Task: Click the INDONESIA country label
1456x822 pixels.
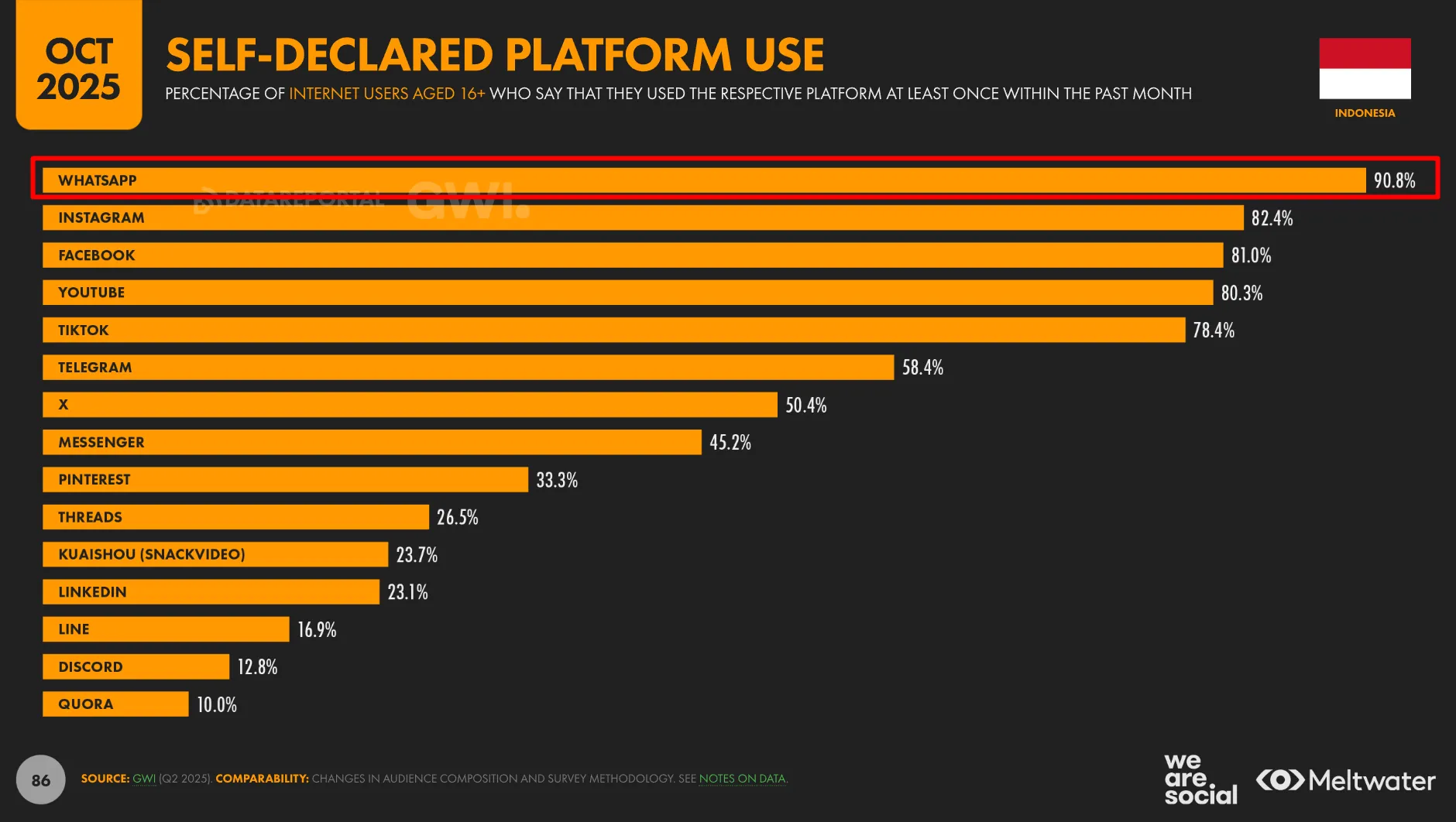Action: coord(1365,113)
